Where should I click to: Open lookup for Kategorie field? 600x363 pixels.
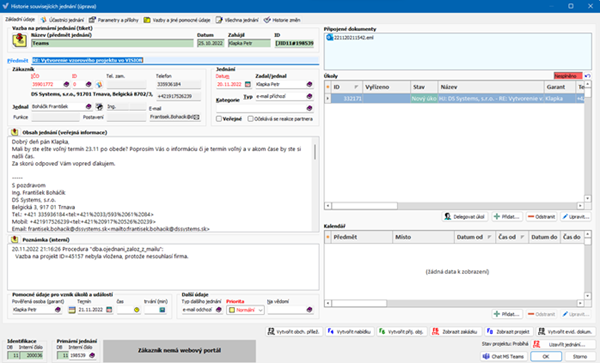(x=309, y=108)
